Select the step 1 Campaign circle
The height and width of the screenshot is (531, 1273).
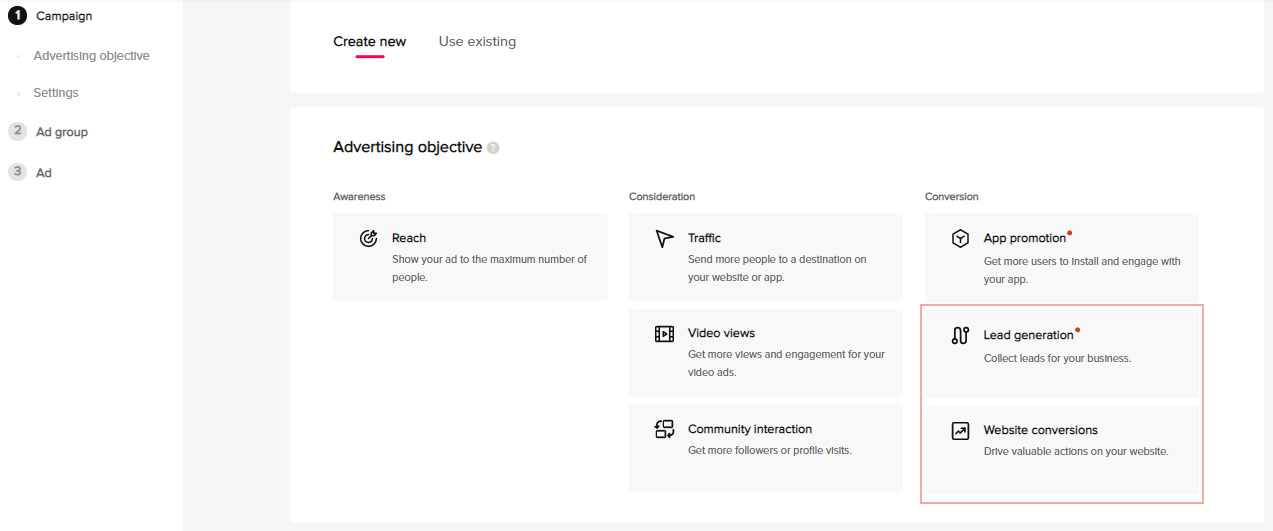click(x=17, y=16)
